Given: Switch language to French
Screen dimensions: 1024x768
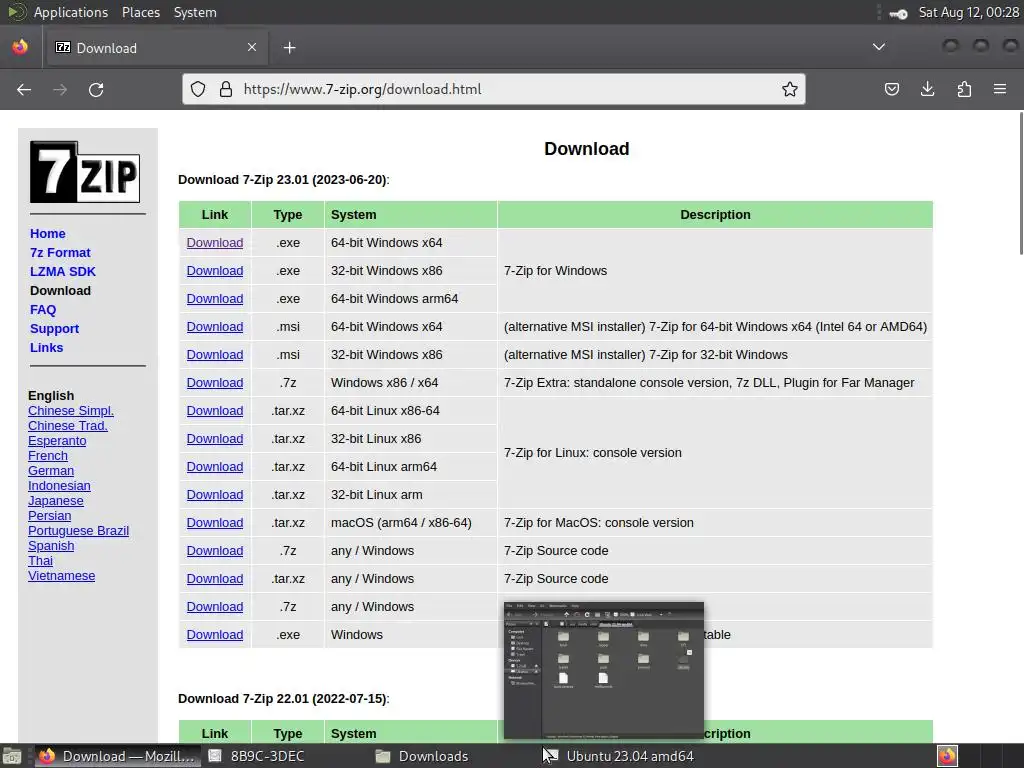Looking at the screenshot, I should pyautogui.click(x=48, y=456).
